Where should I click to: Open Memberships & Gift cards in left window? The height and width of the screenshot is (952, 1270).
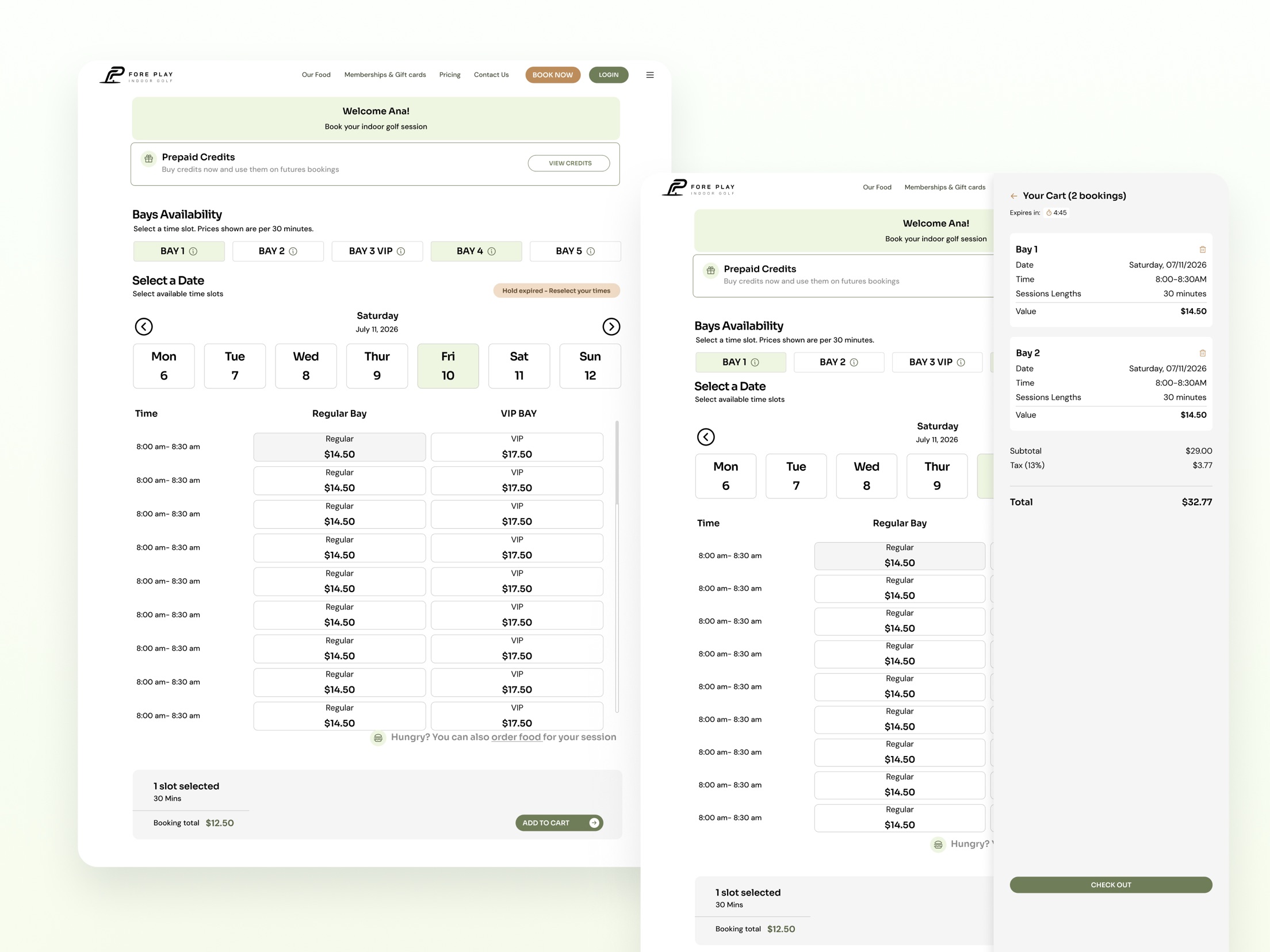(385, 75)
